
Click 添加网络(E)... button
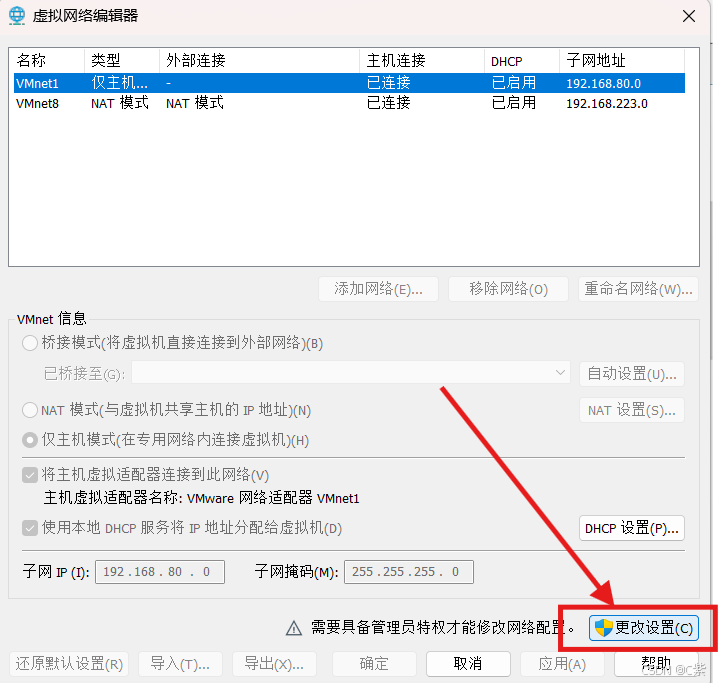coord(378,289)
